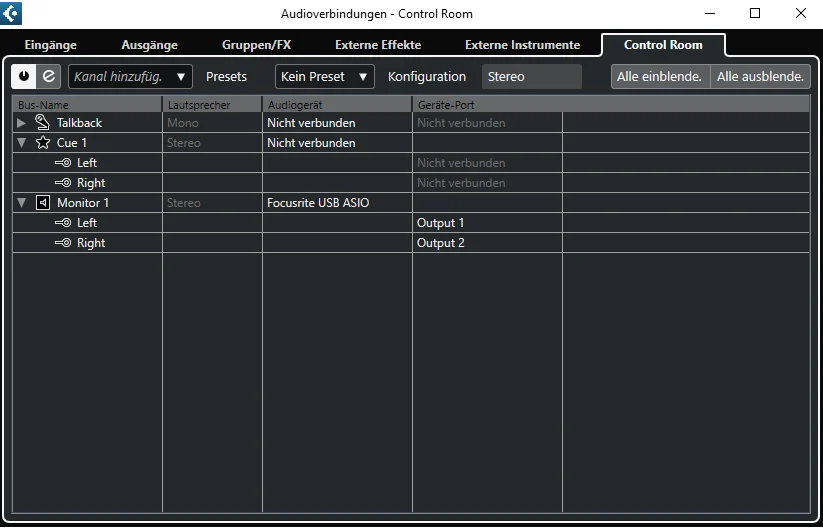Click the Talkback microphone icon
This screenshot has width=823, height=528.
(43, 123)
